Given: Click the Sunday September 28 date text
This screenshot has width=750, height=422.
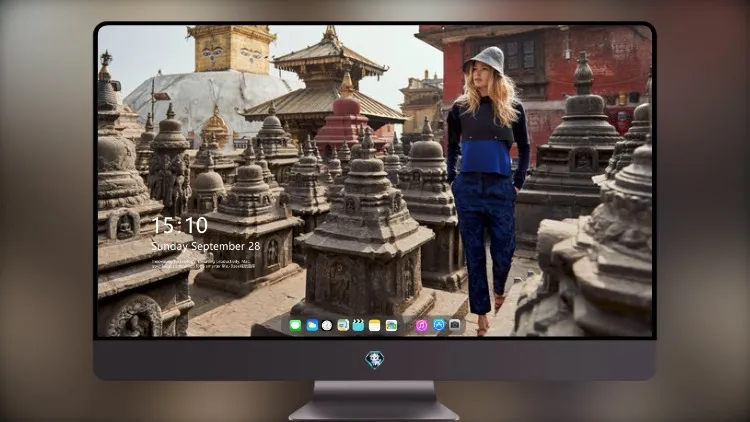Looking at the screenshot, I should click(x=206, y=246).
